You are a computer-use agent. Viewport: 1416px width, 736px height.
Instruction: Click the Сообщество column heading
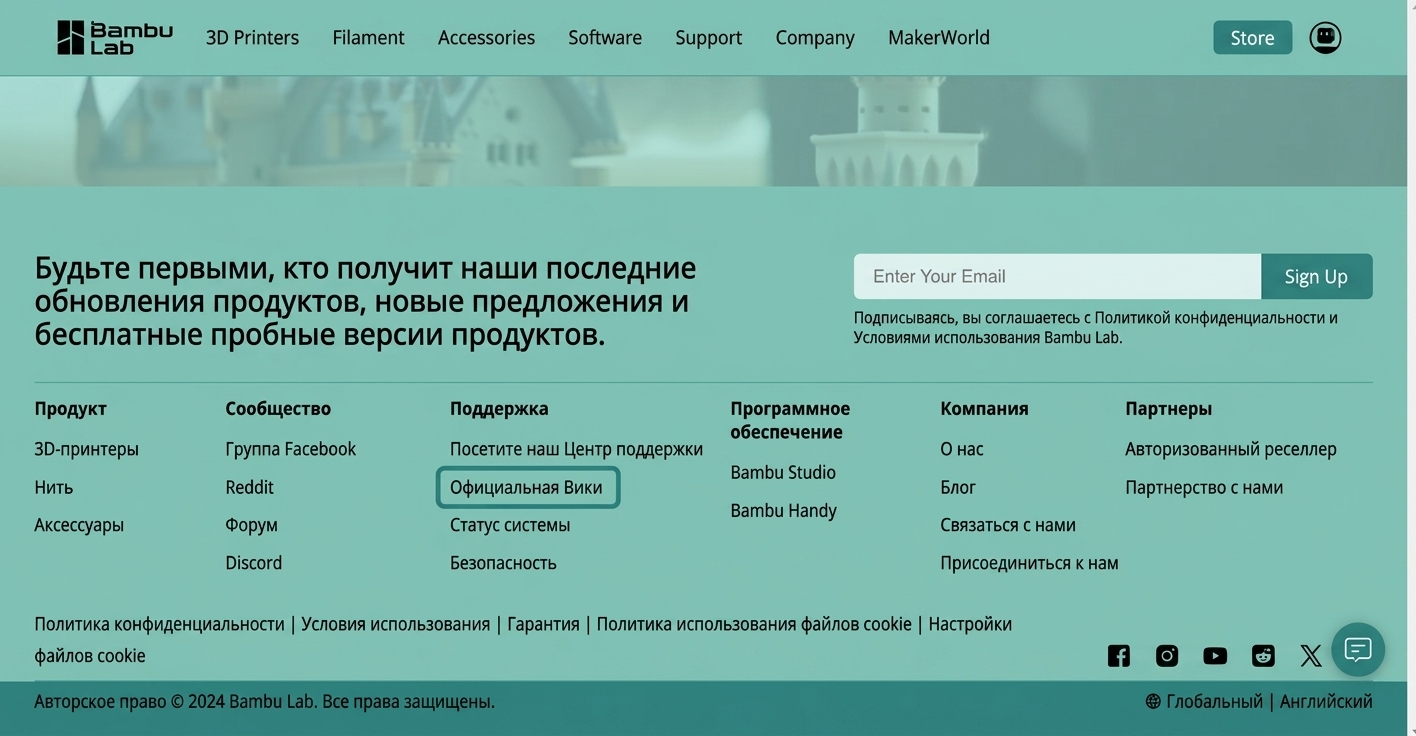tap(278, 409)
